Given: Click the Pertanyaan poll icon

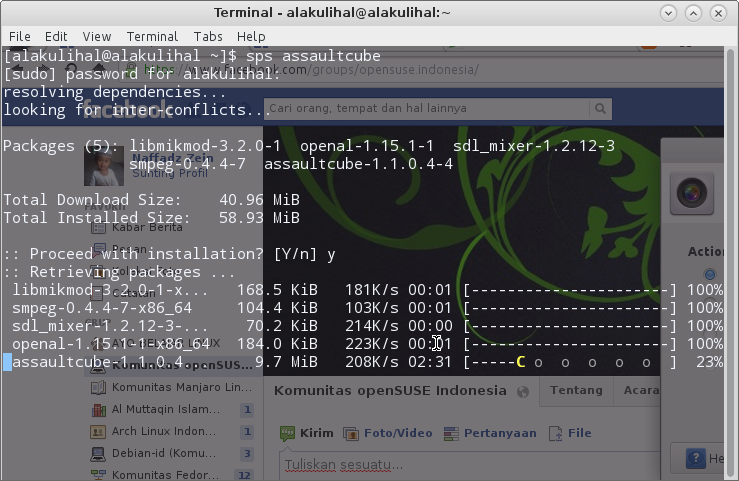Looking at the screenshot, I should [x=451, y=433].
